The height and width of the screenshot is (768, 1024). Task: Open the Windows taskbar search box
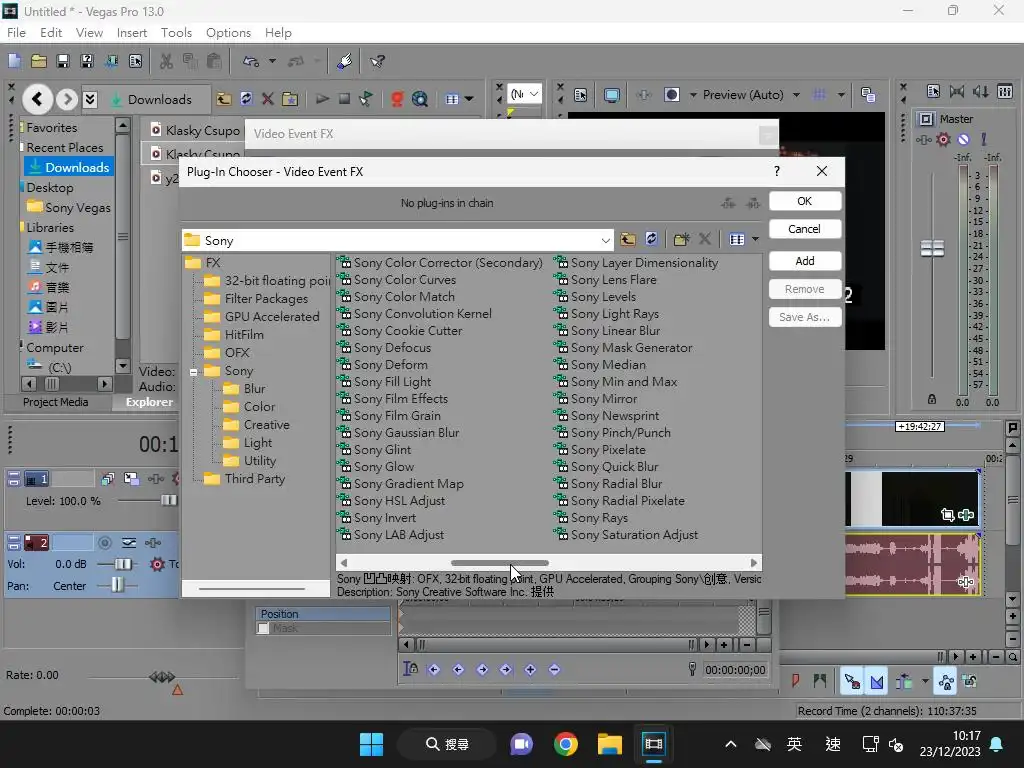pos(447,744)
